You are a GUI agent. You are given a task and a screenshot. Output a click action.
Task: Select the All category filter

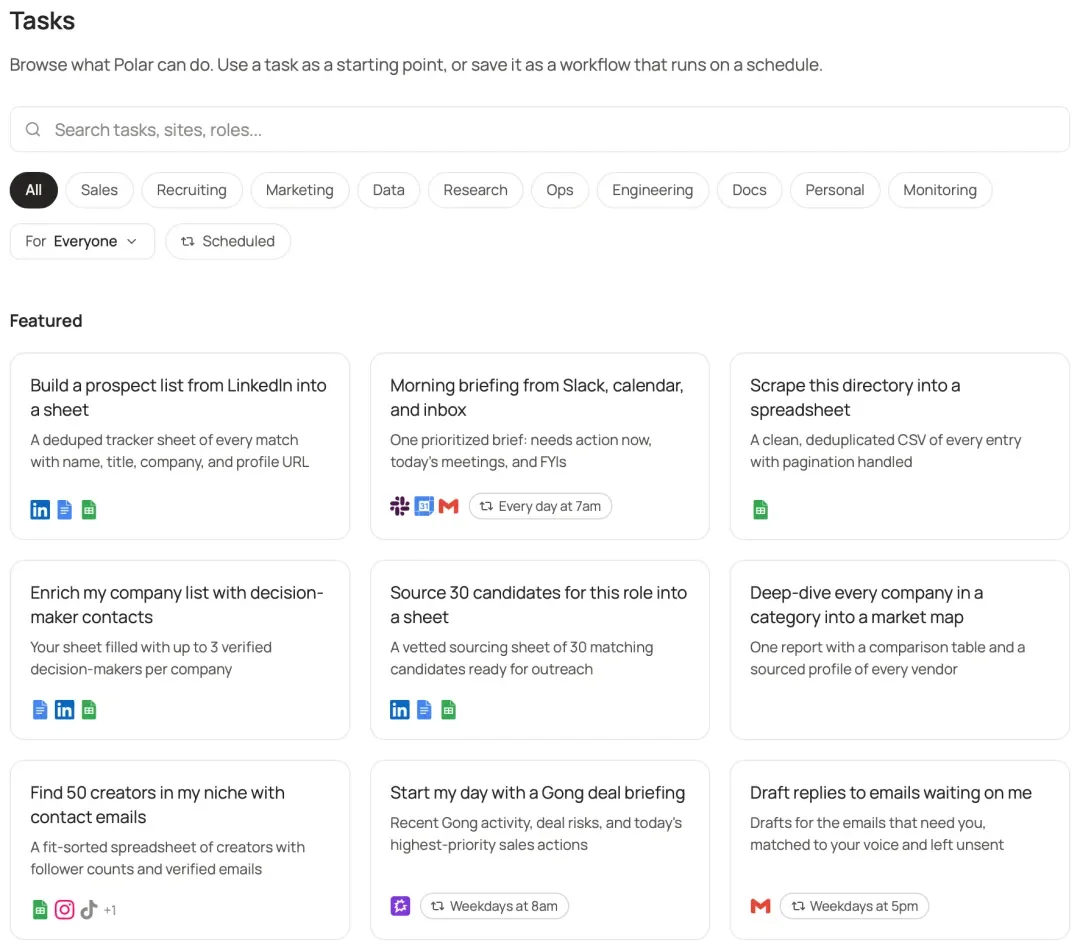[34, 190]
